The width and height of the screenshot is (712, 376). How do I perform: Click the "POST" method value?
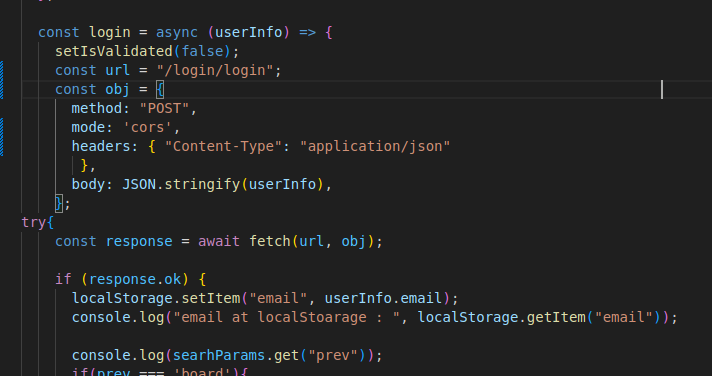point(164,109)
